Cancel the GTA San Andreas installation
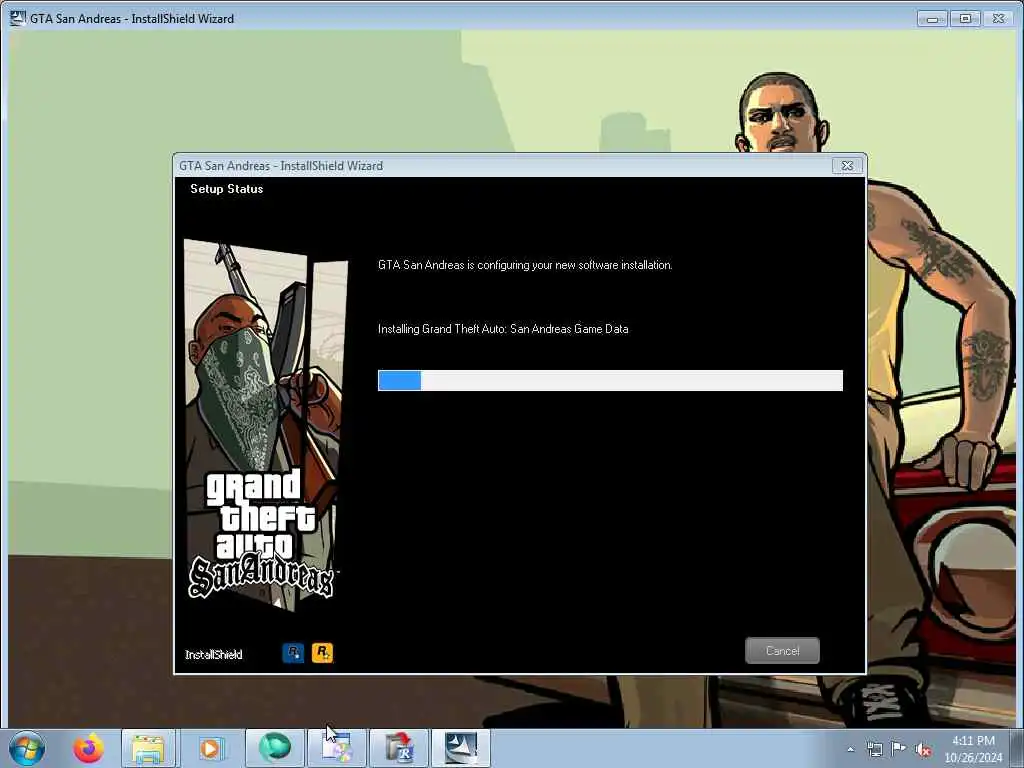This screenshot has height=768, width=1024. (782, 650)
